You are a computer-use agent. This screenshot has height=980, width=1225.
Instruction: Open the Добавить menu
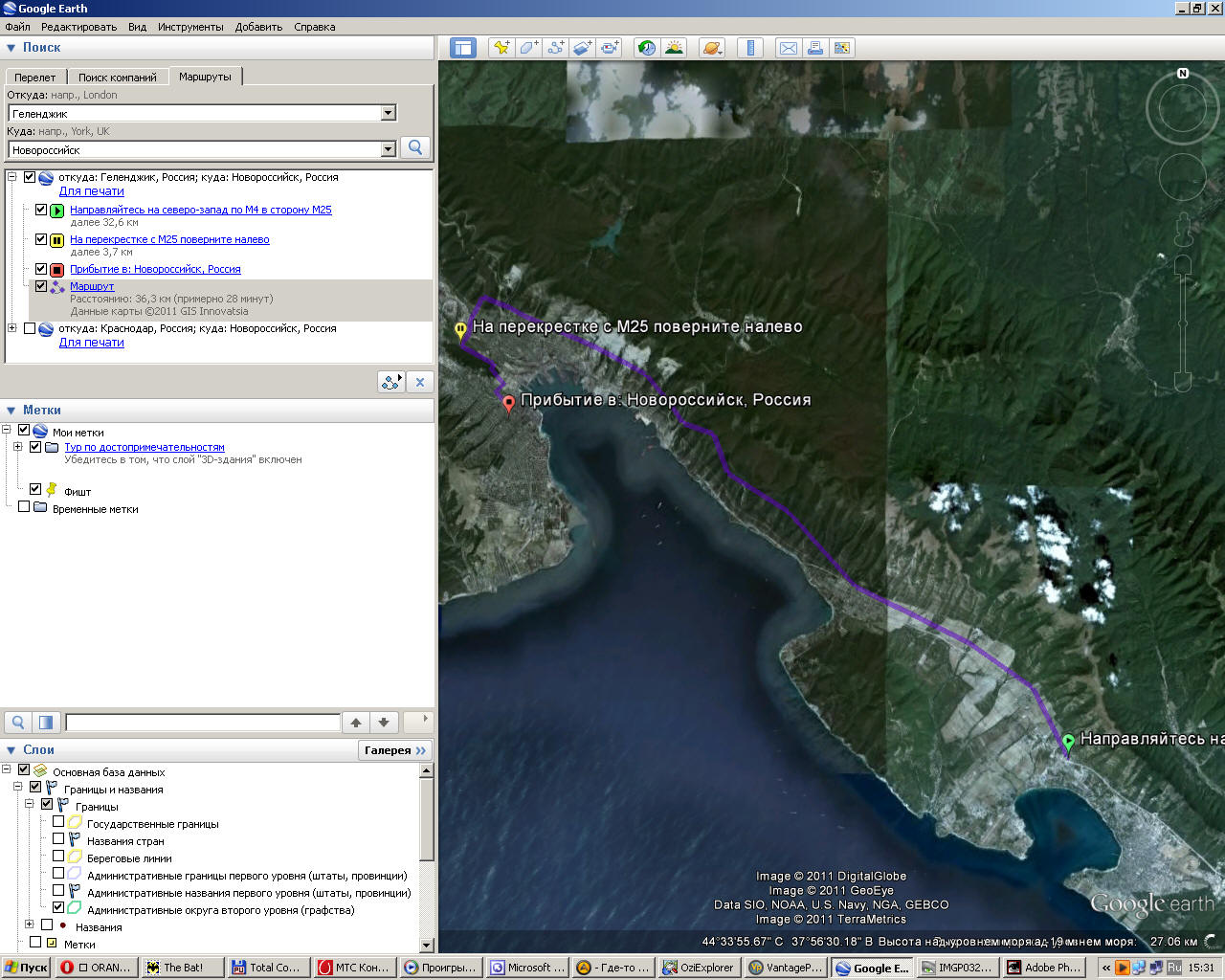pyautogui.click(x=258, y=27)
